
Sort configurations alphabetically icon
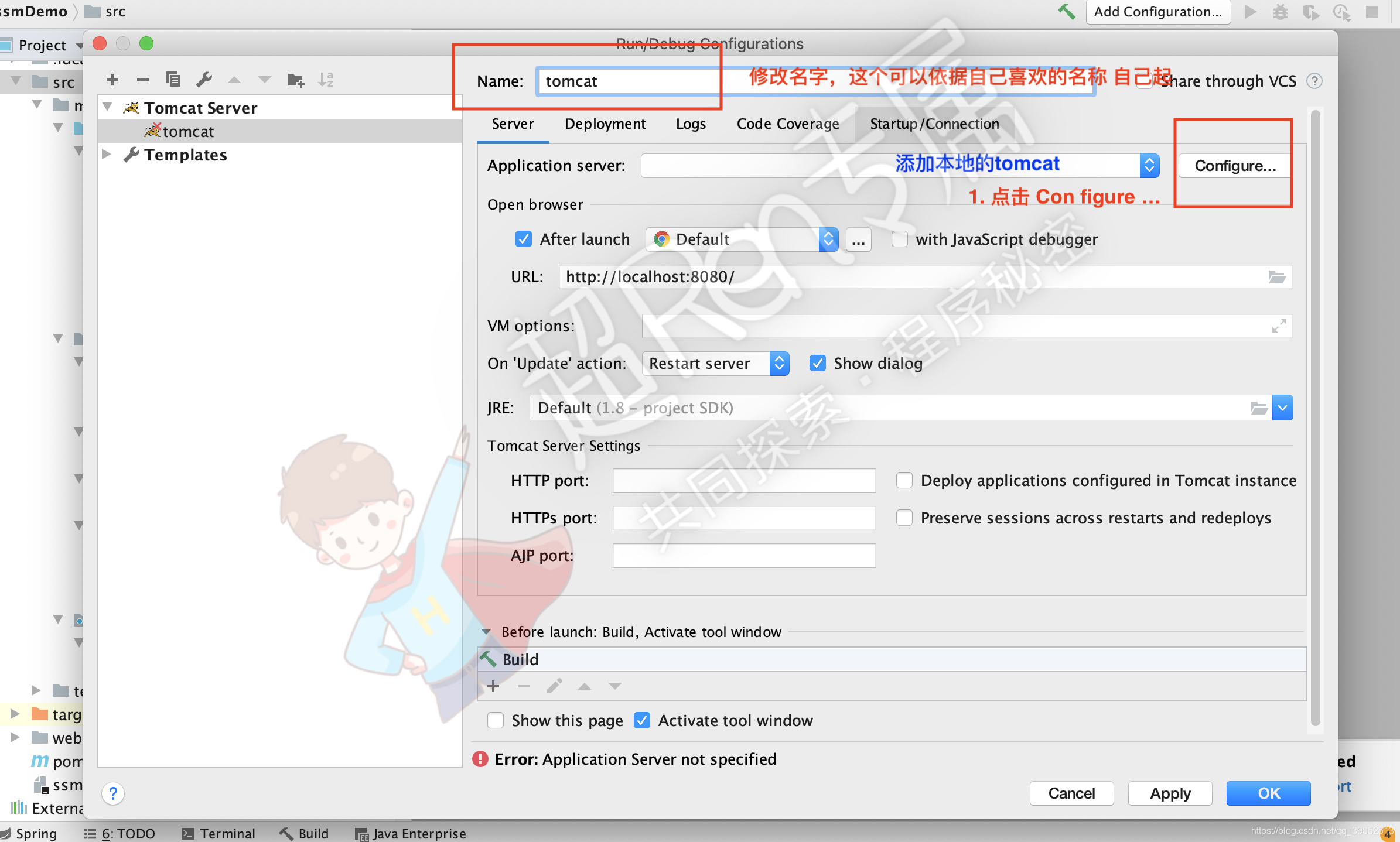click(x=326, y=80)
